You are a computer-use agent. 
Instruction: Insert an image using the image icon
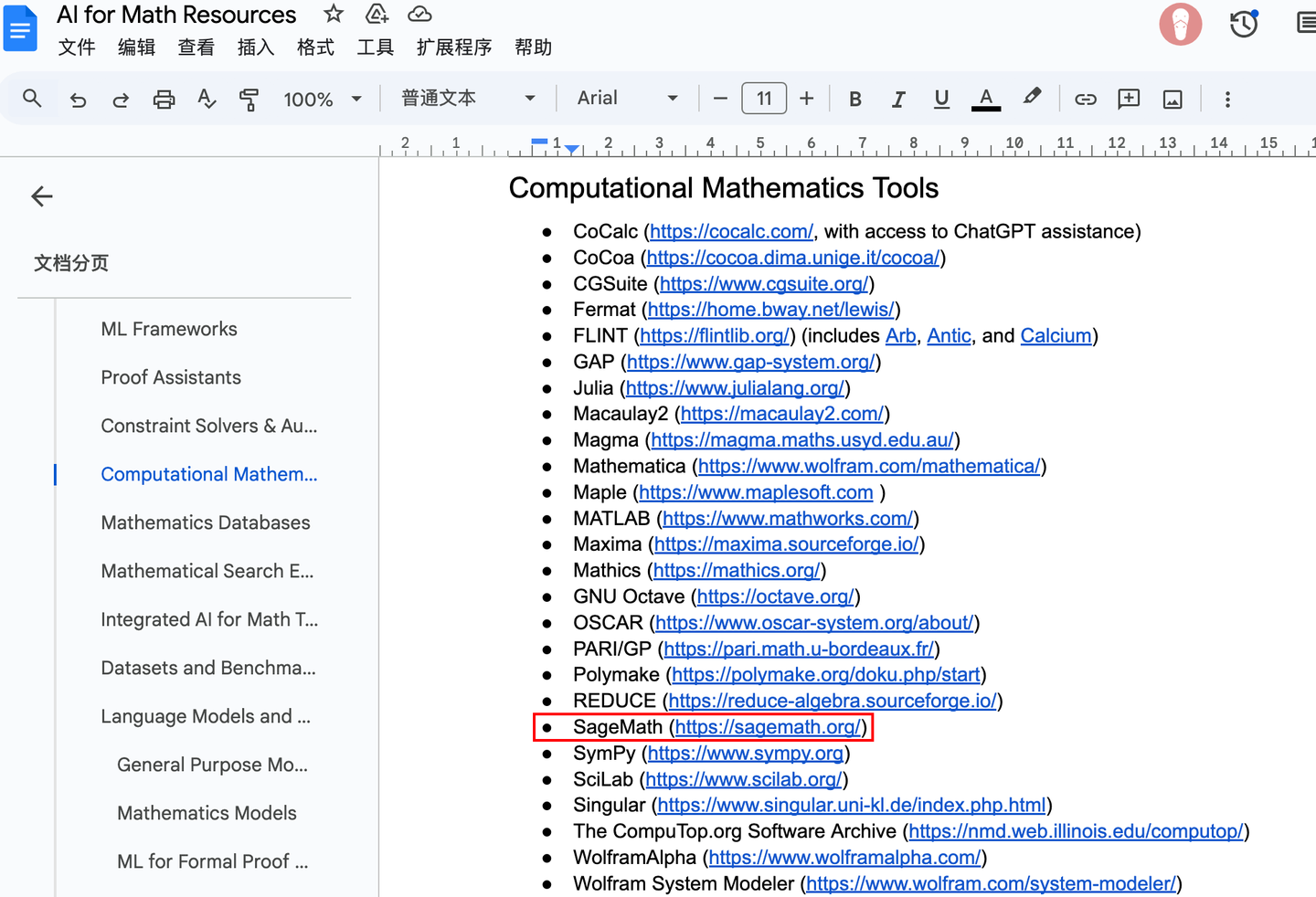click(1173, 99)
